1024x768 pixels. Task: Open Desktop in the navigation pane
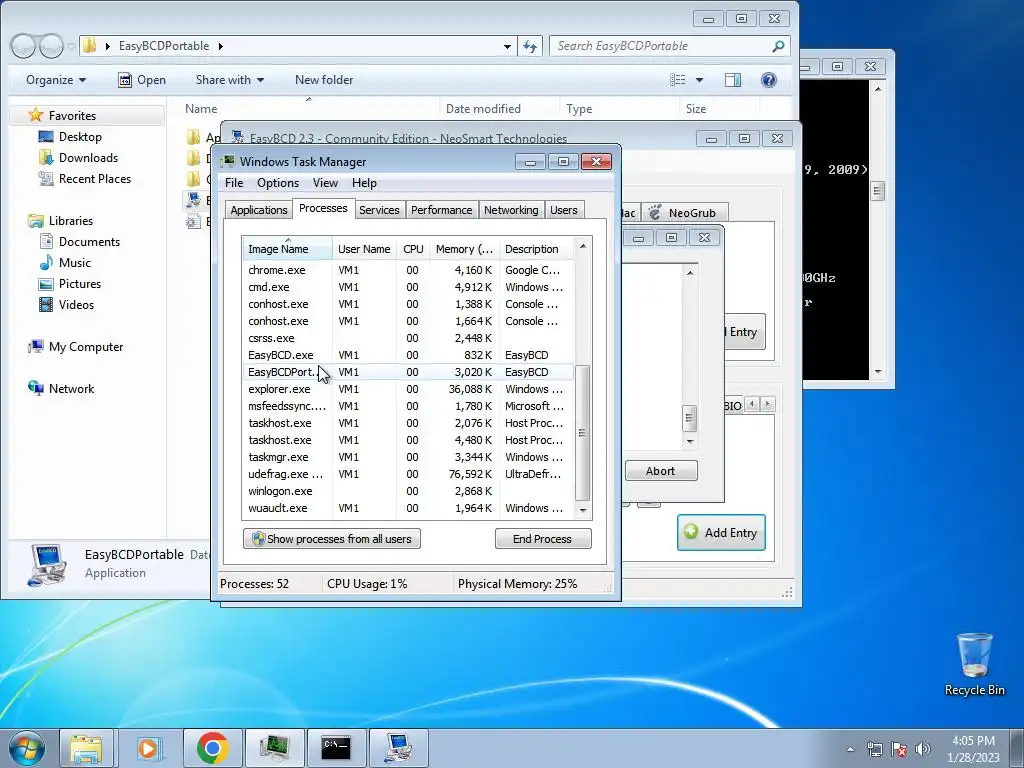pos(80,136)
